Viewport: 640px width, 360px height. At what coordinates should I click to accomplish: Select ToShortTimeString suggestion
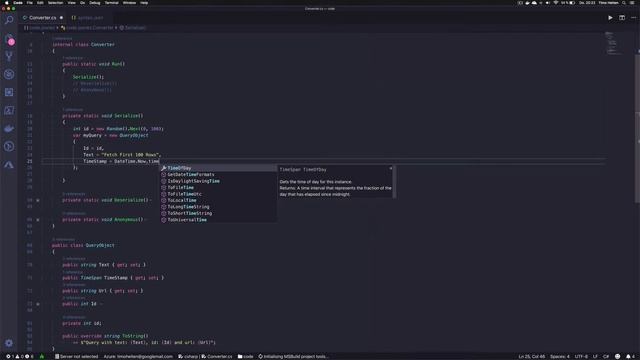pyautogui.click(x=218, y=213)
